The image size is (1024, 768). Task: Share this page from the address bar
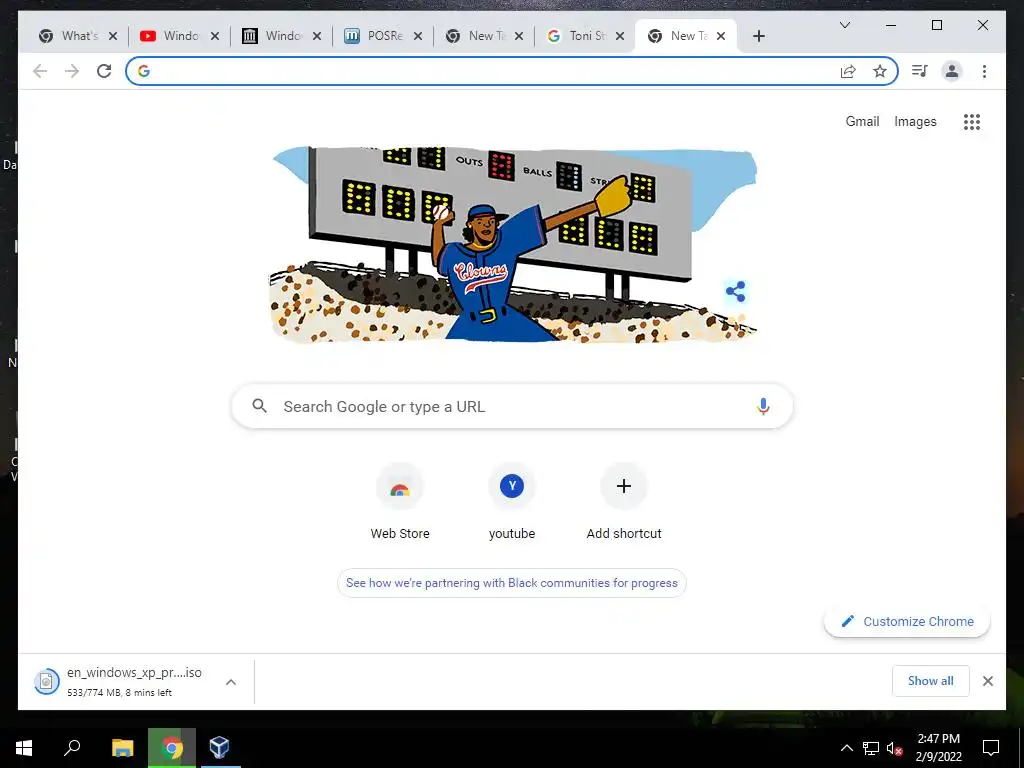(x=848, y=71)
